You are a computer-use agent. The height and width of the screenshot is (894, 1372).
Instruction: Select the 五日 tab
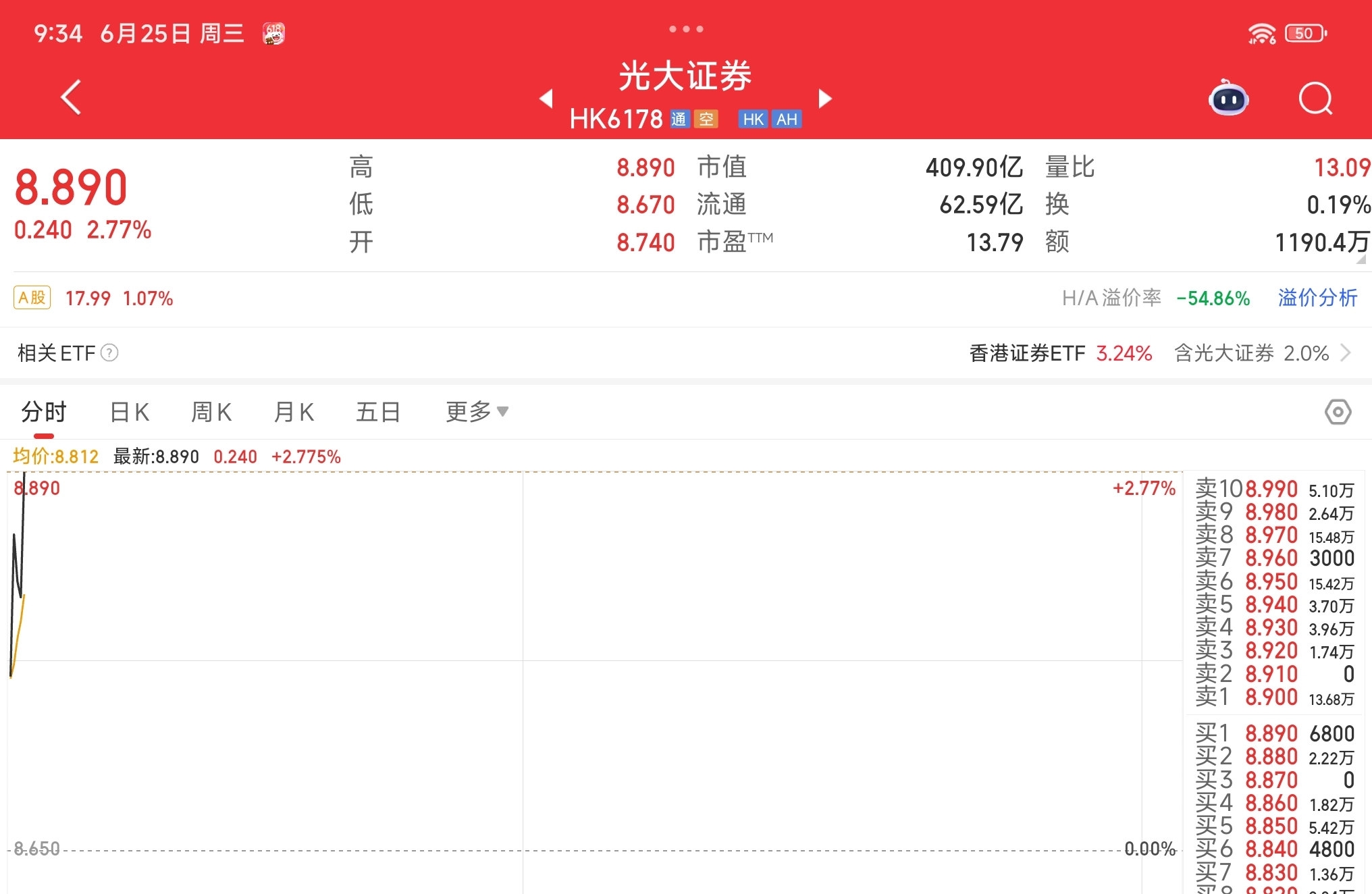tap(378, 411)
